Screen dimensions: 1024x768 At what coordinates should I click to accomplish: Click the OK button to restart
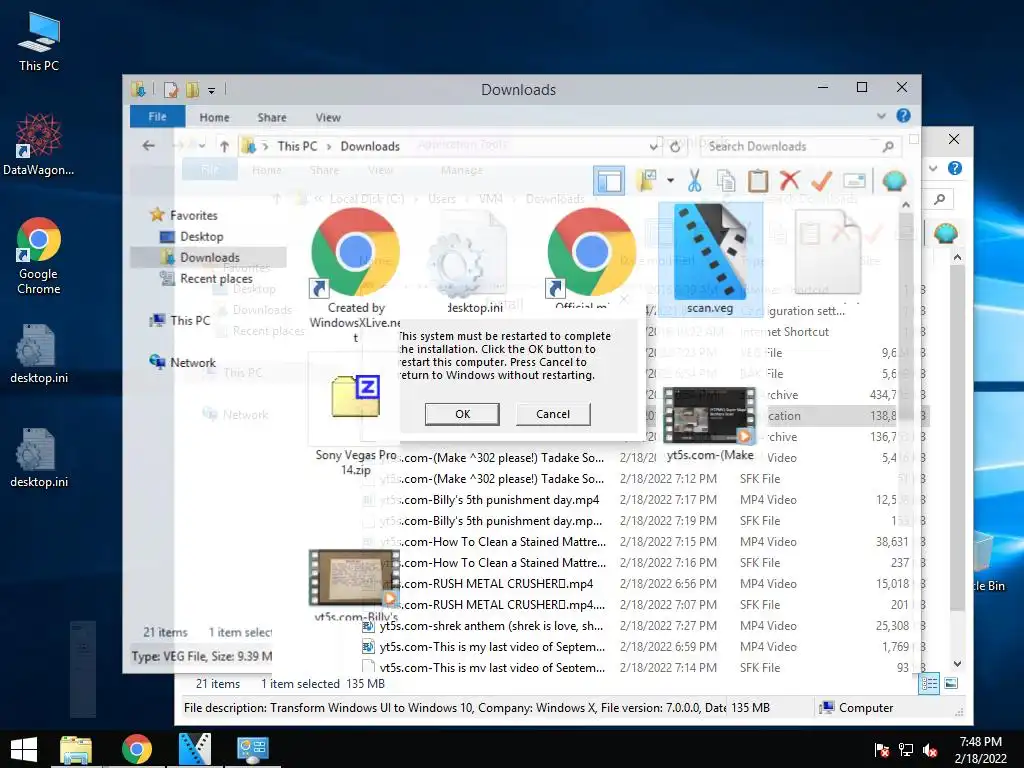pos(462,414)
